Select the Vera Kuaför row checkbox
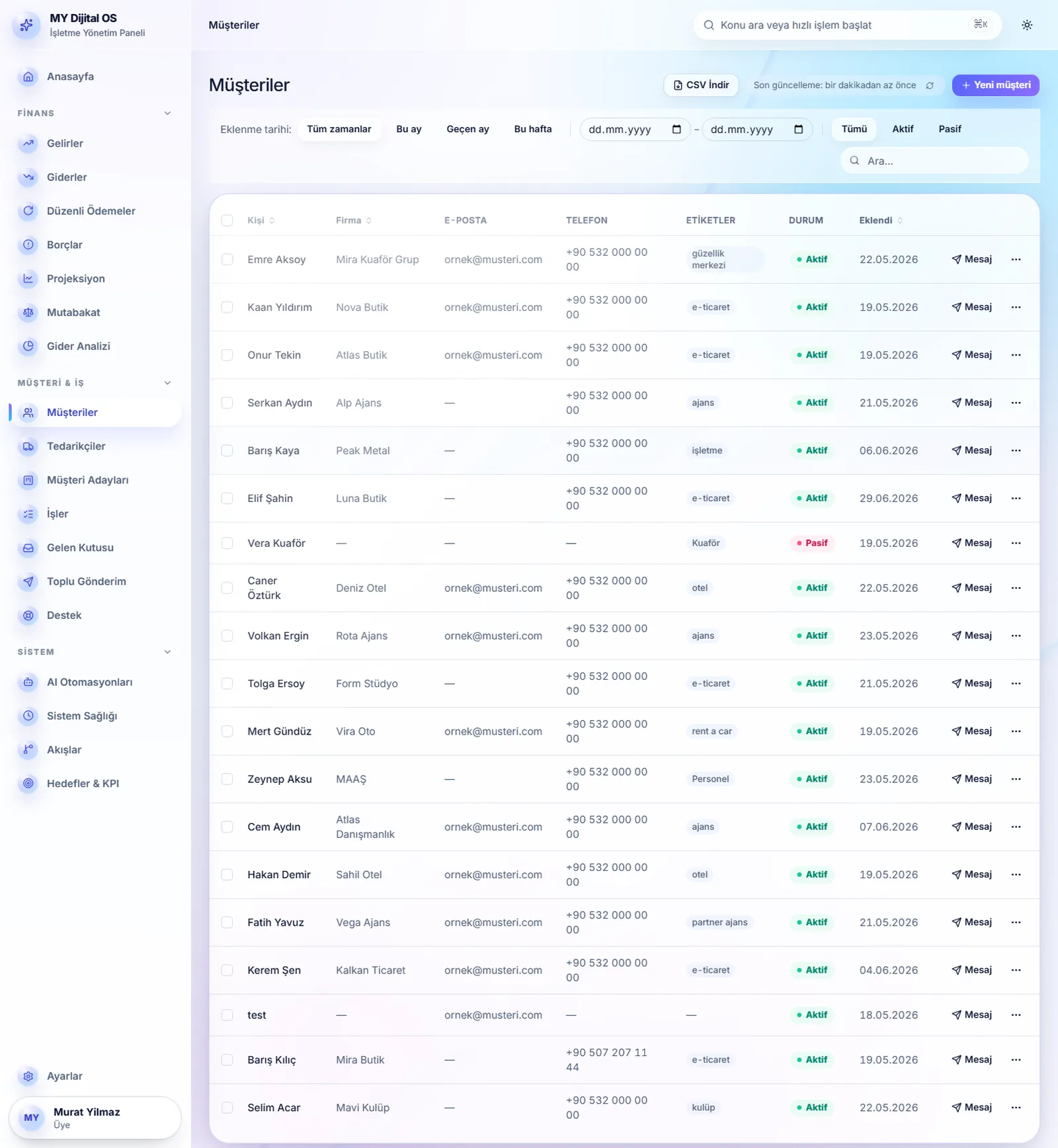The image size is (1058, 1148). pyautogui.click(x=227, y=544)
